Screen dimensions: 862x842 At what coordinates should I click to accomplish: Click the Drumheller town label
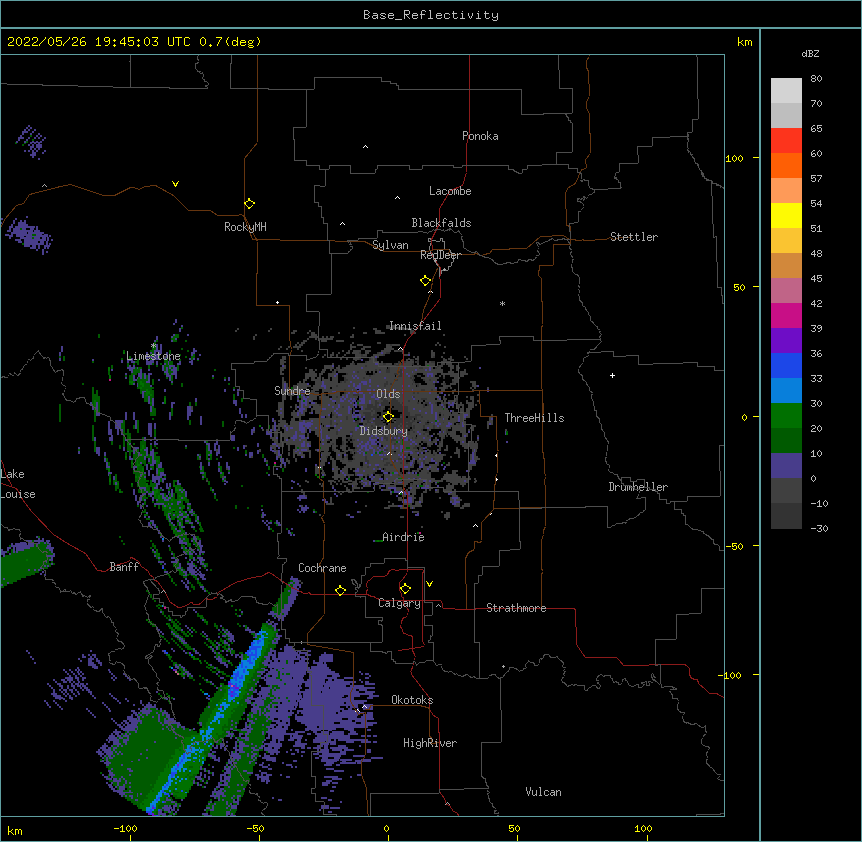638,487
